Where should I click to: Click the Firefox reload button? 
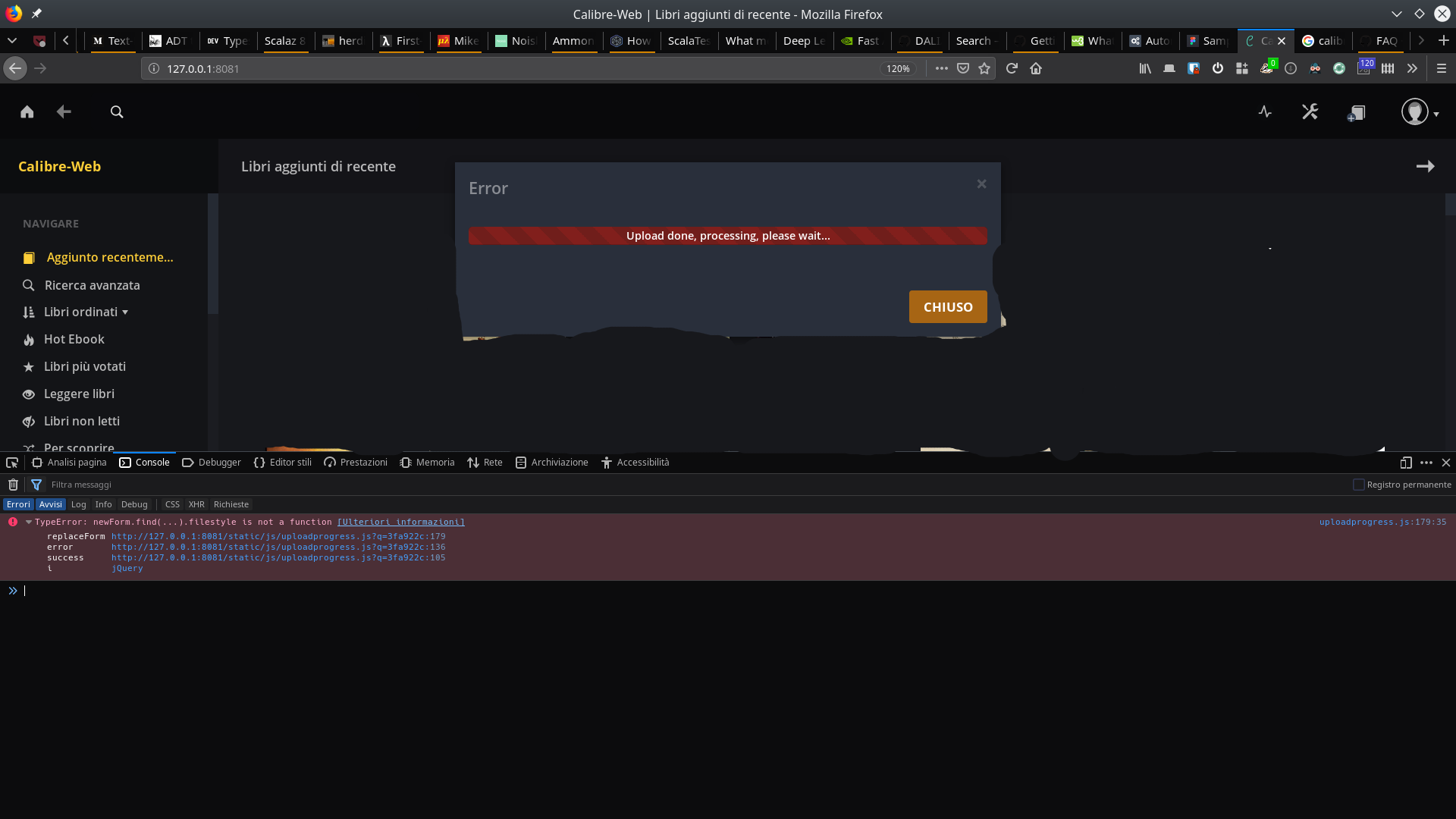tap(1012, 68)
